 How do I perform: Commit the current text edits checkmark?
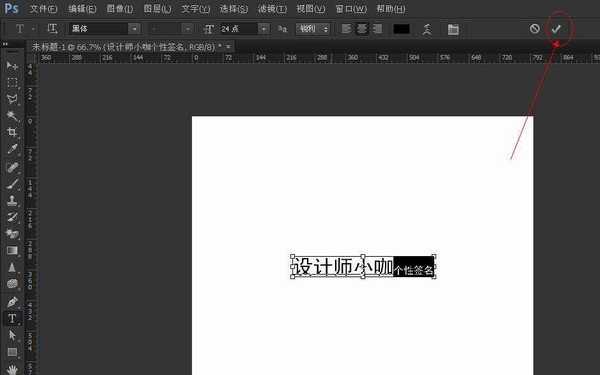point(556,29)
